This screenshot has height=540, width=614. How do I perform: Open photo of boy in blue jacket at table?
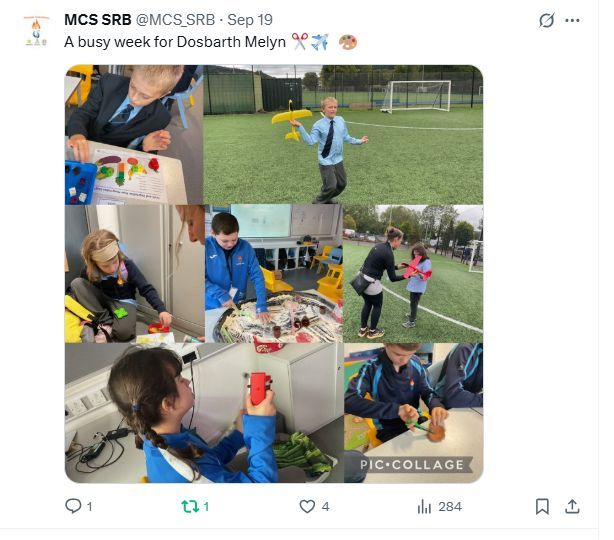pos(273,273)
